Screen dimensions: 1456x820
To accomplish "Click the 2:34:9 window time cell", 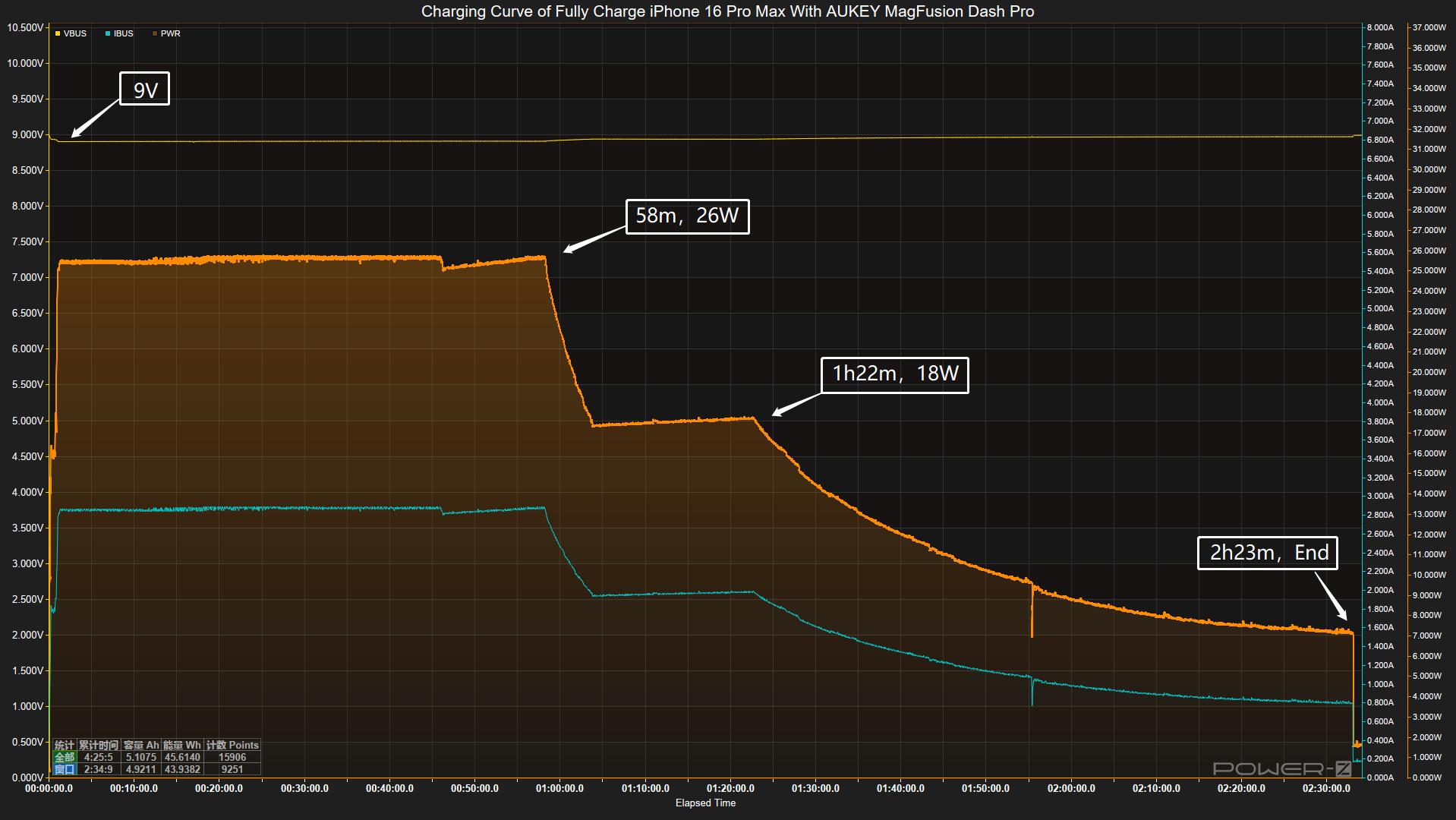I will [x=99, y=769].
